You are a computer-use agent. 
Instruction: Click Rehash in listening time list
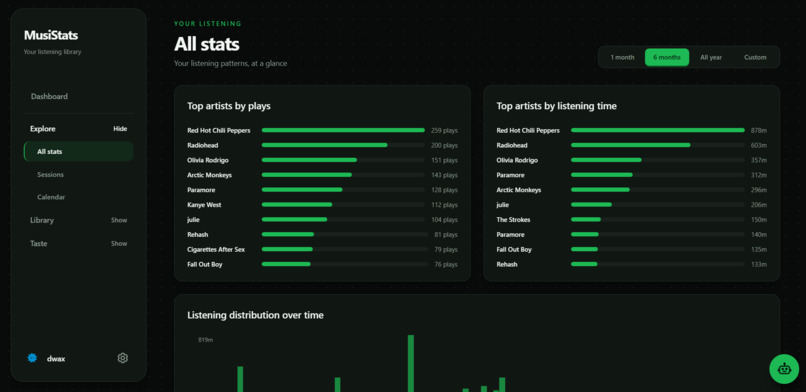pyautogui.click(x=507, y=265)
